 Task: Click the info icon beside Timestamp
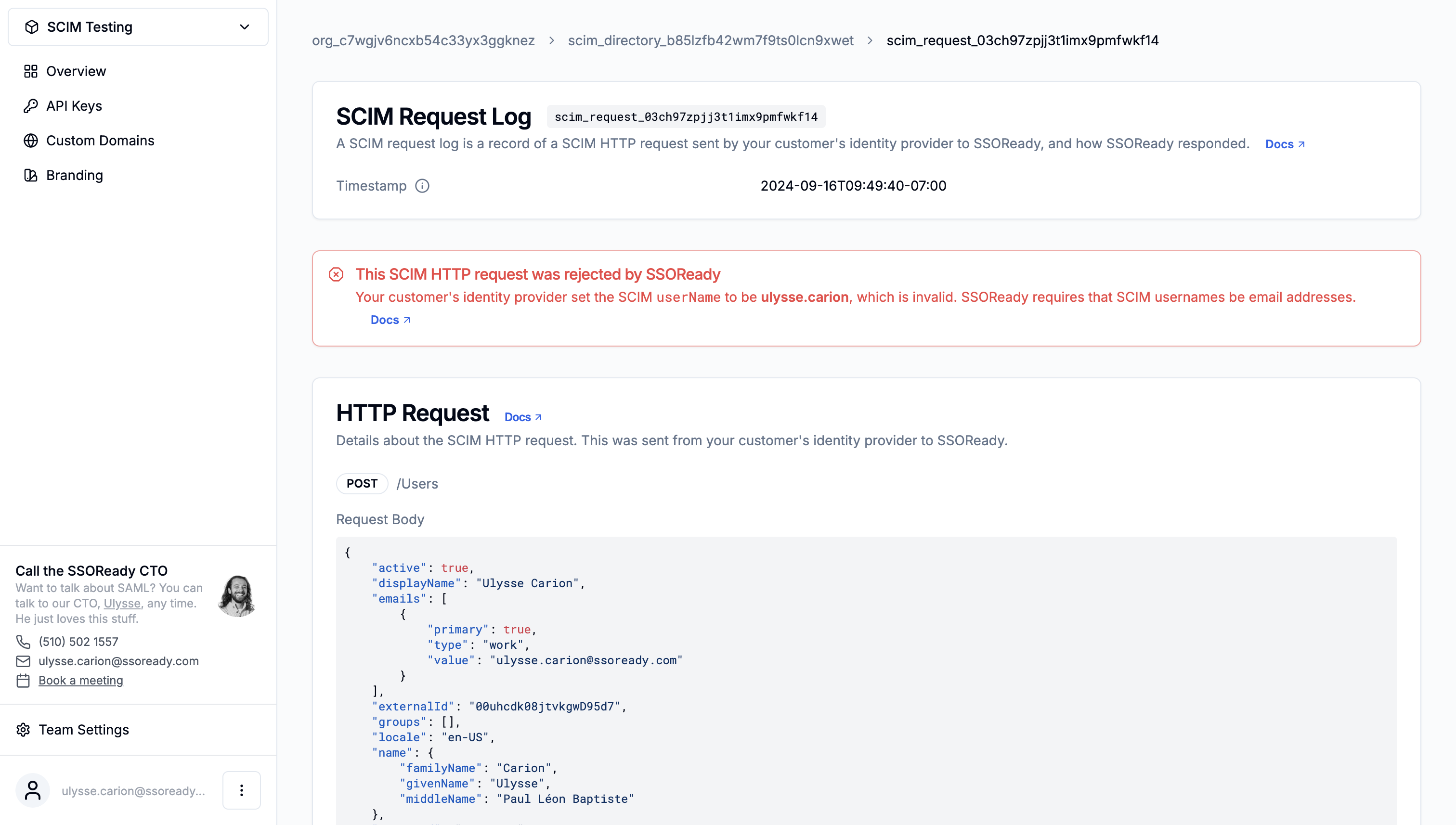click(422, 186)
